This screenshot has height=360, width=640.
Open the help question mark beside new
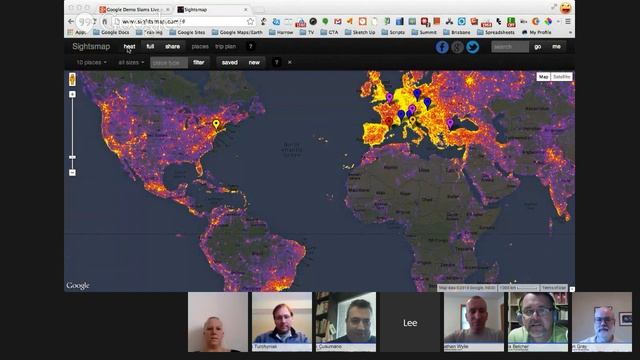coord(276,62)
